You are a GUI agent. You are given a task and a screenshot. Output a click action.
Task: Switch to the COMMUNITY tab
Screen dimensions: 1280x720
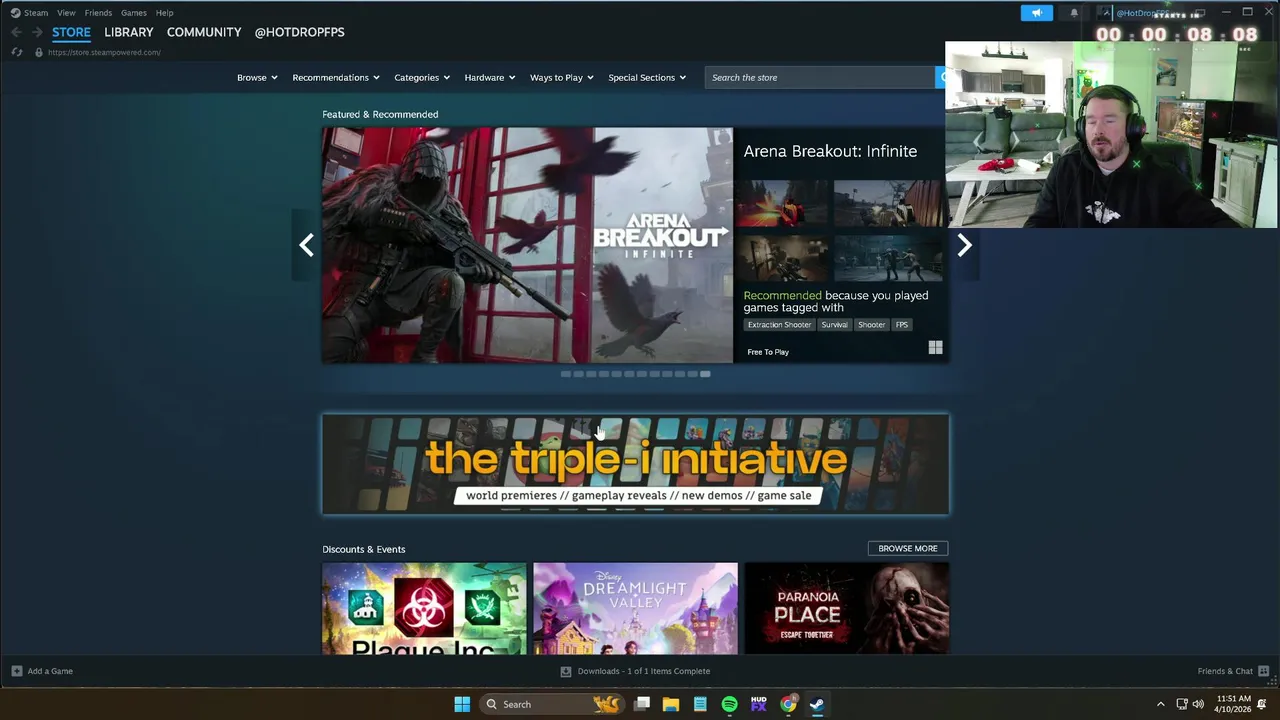click(x=204, y=32)
